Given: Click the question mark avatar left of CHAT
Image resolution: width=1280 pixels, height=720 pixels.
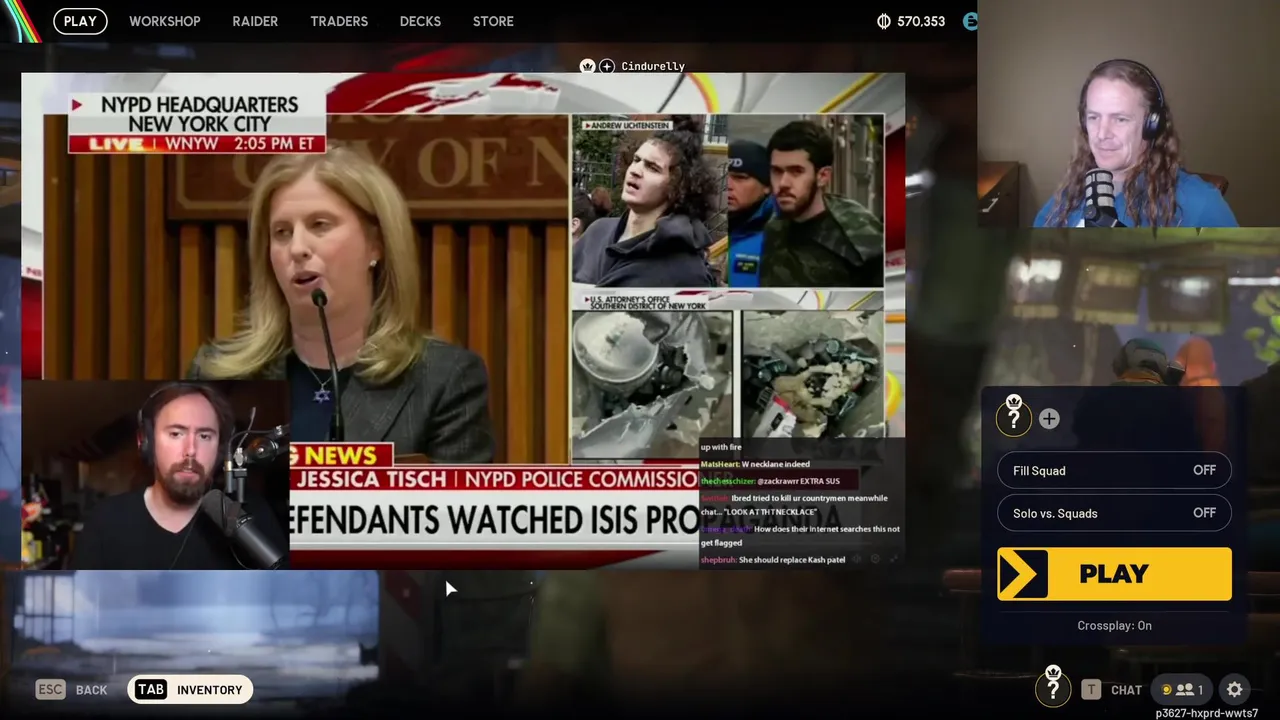Looking at the screenshot, I should [x=1053, y=686].
